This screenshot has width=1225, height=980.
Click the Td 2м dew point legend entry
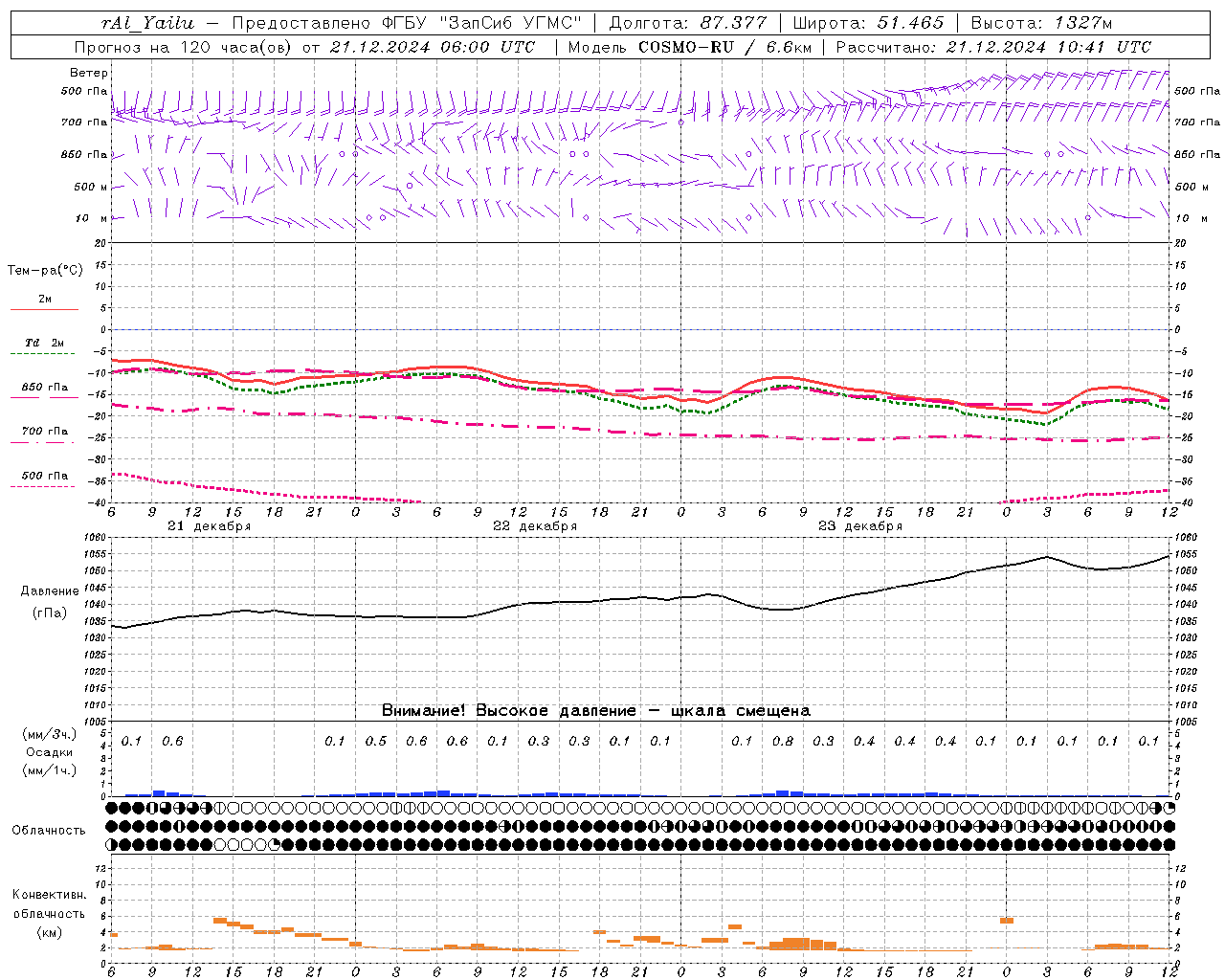(45, 343)
